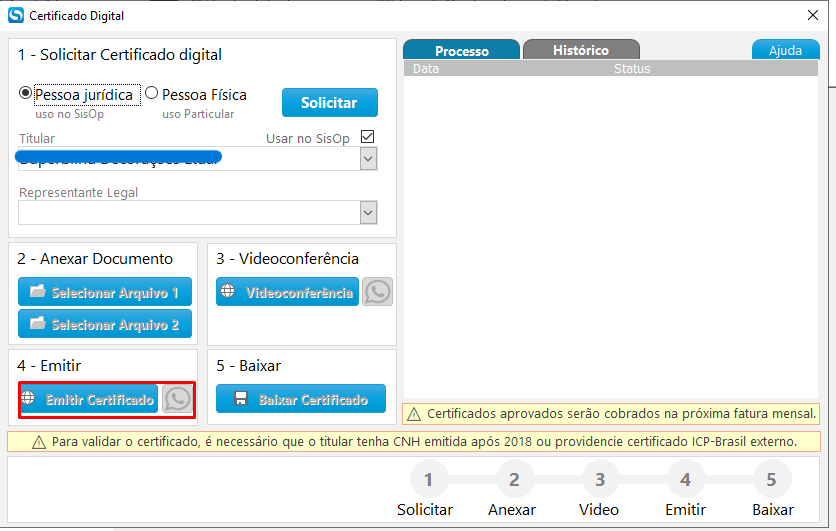This screenshot has width=836, height=531.
Task: Select the Pessoa Física radio option
Action: tap(152, 94)
